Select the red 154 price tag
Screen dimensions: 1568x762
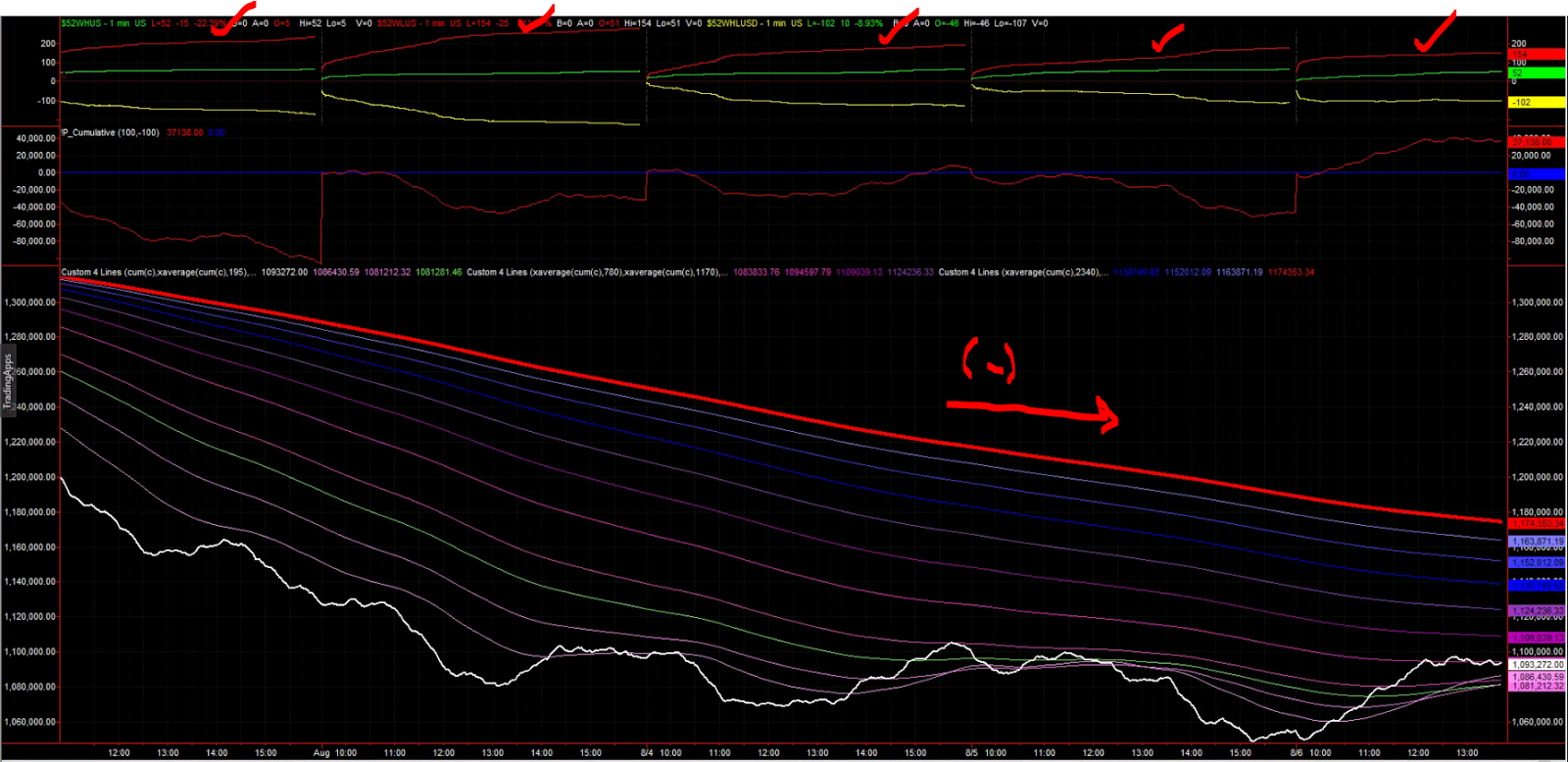(1537, 55)
